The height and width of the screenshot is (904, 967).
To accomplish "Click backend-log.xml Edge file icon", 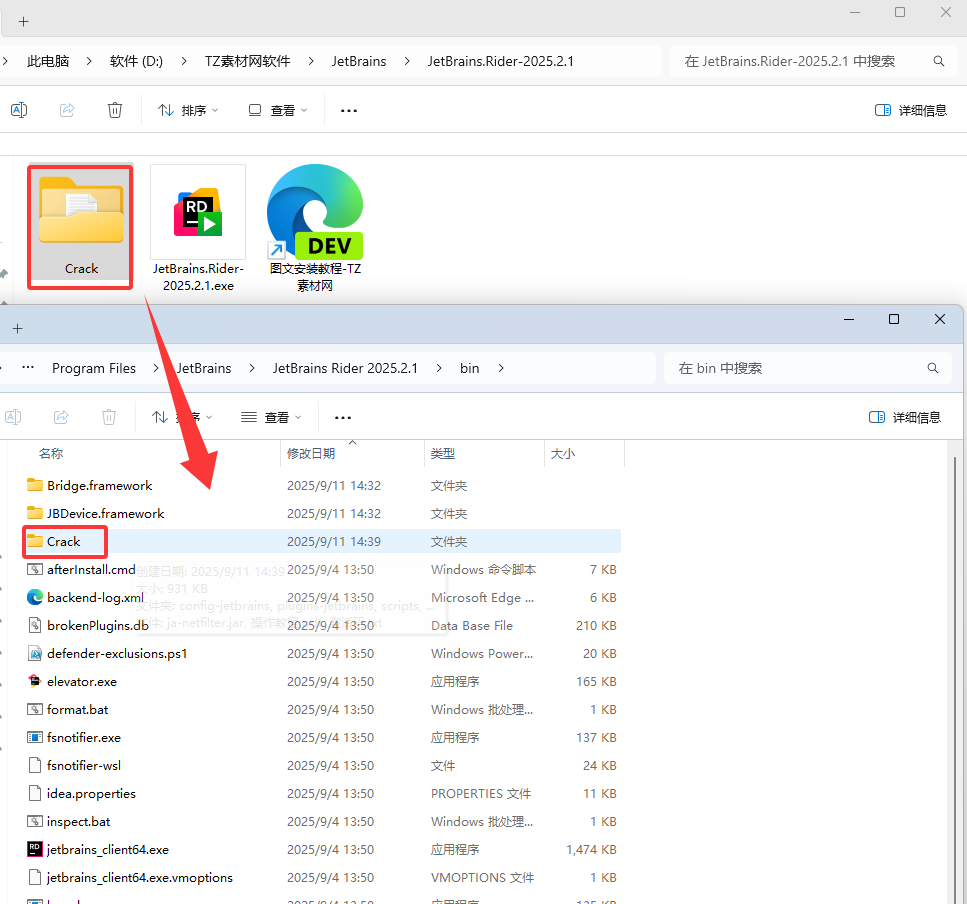I will pyautogui.click(x=35, y=597).
